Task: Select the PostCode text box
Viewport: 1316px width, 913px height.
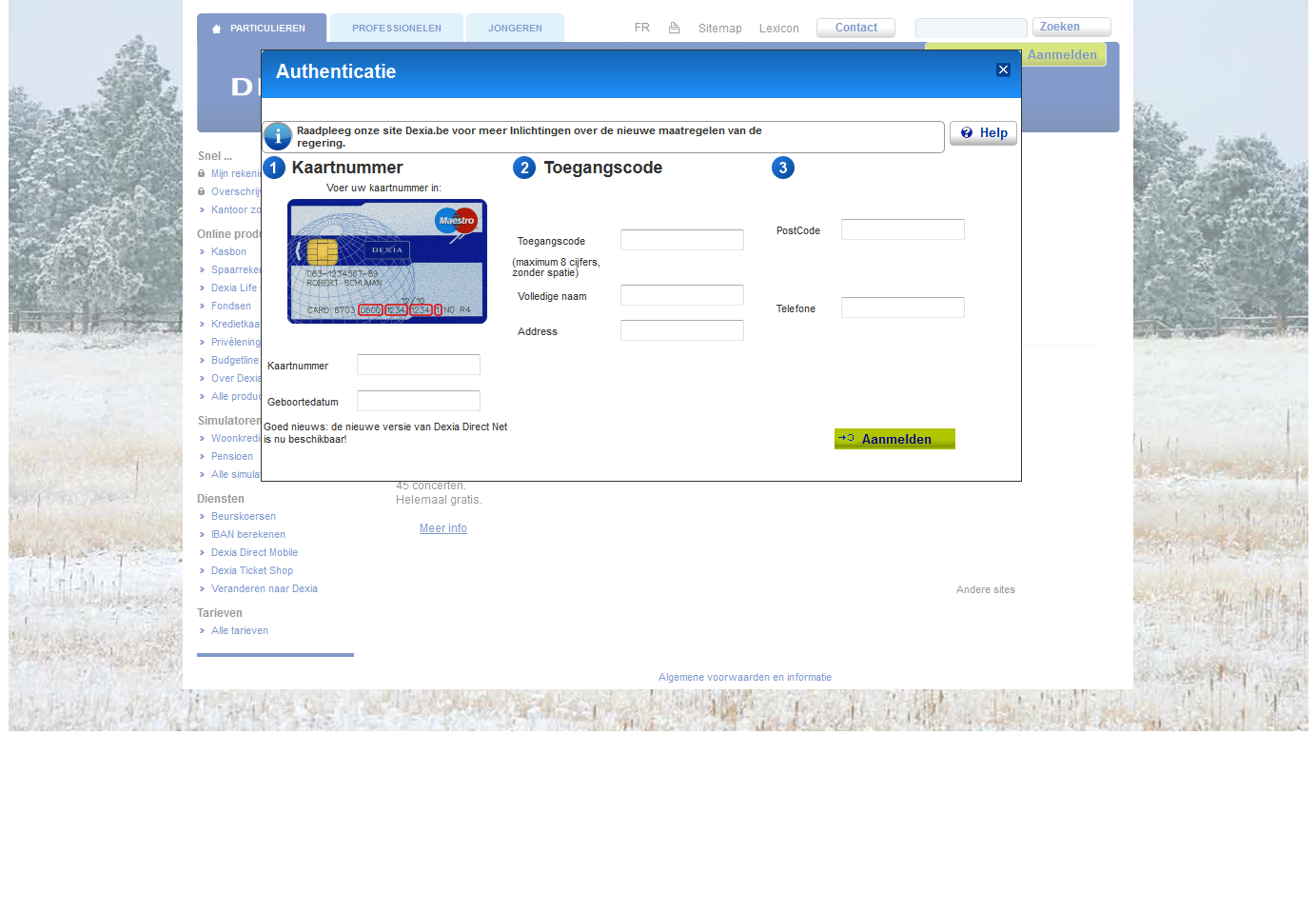Action: [x=902, y=230]
